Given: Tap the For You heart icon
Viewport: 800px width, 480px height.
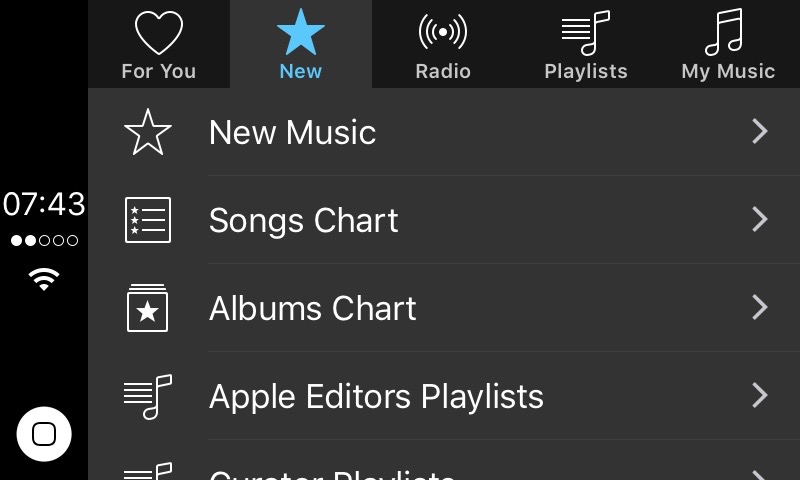Looking at the screenshot, I should pos(158,32).
